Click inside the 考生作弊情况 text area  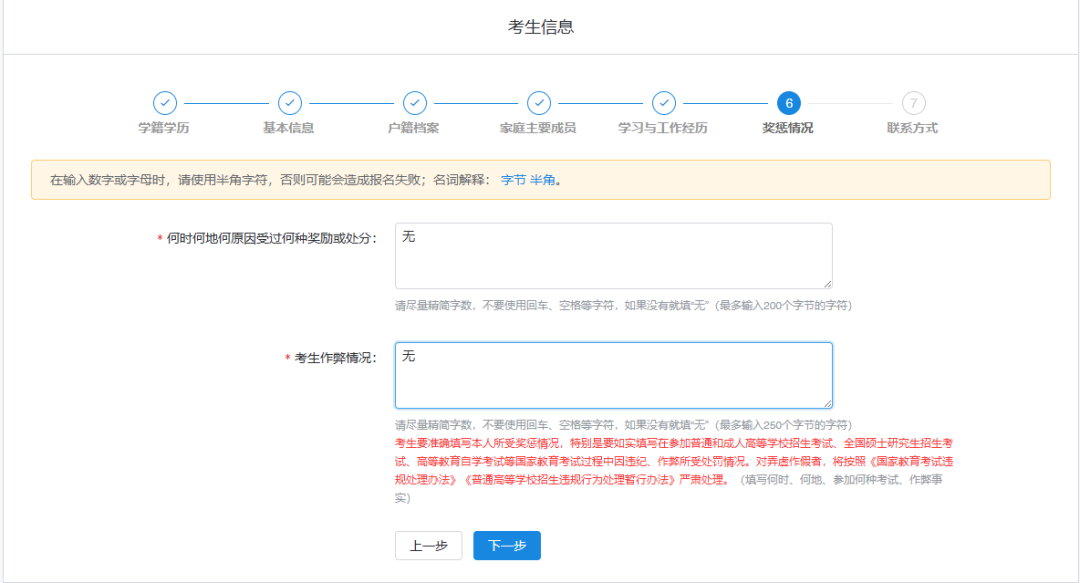pyautogui.click(x=613, y=376)
